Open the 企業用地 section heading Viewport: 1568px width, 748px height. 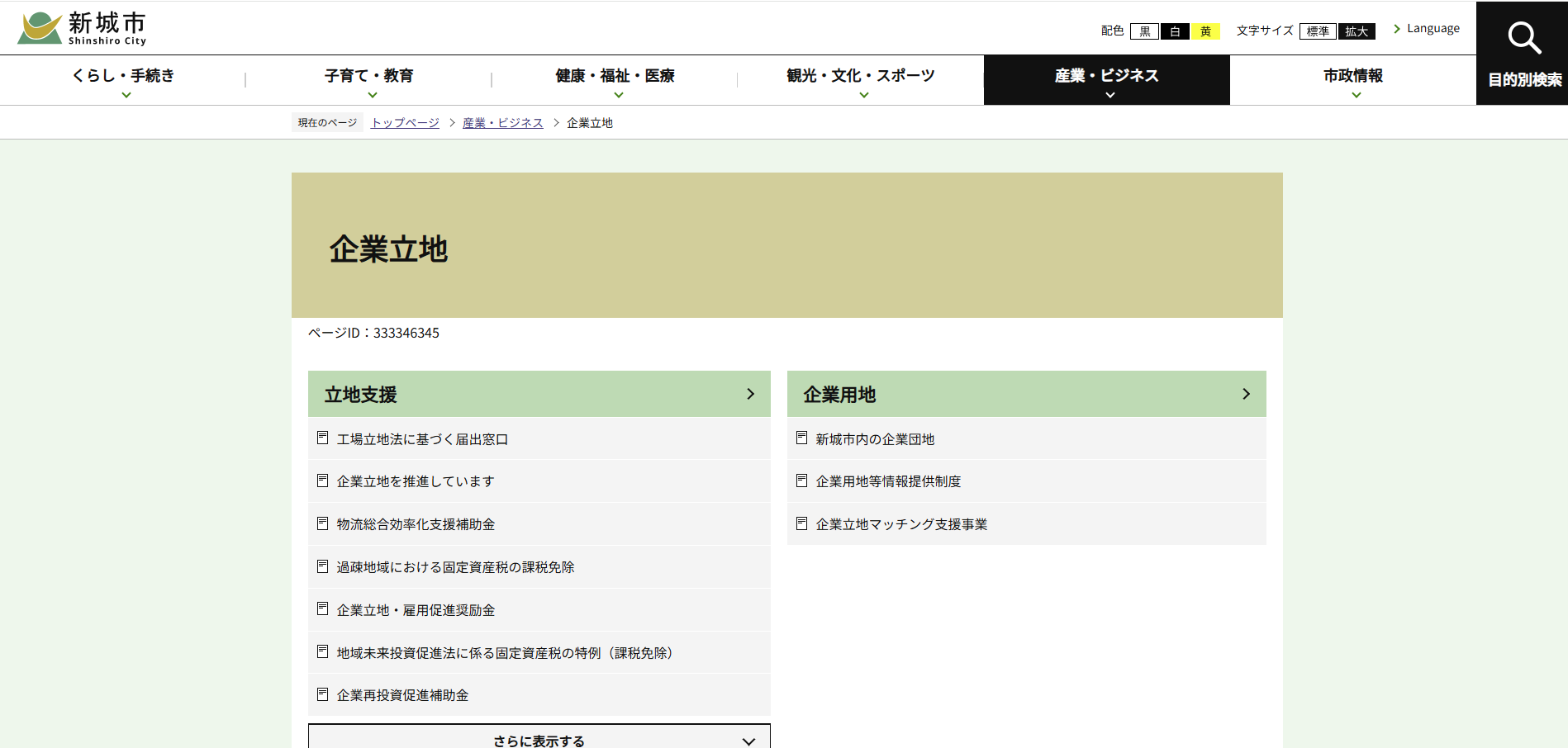[1027, 394]
